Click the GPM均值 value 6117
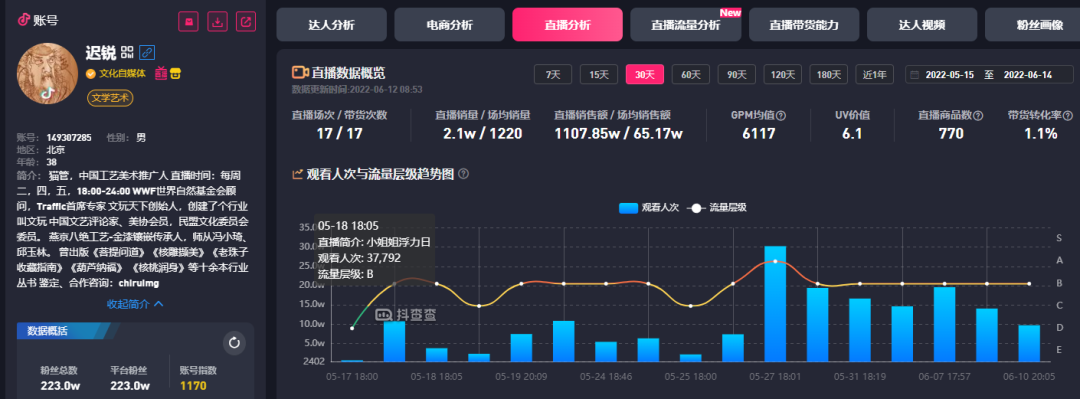 click(759, 134)
